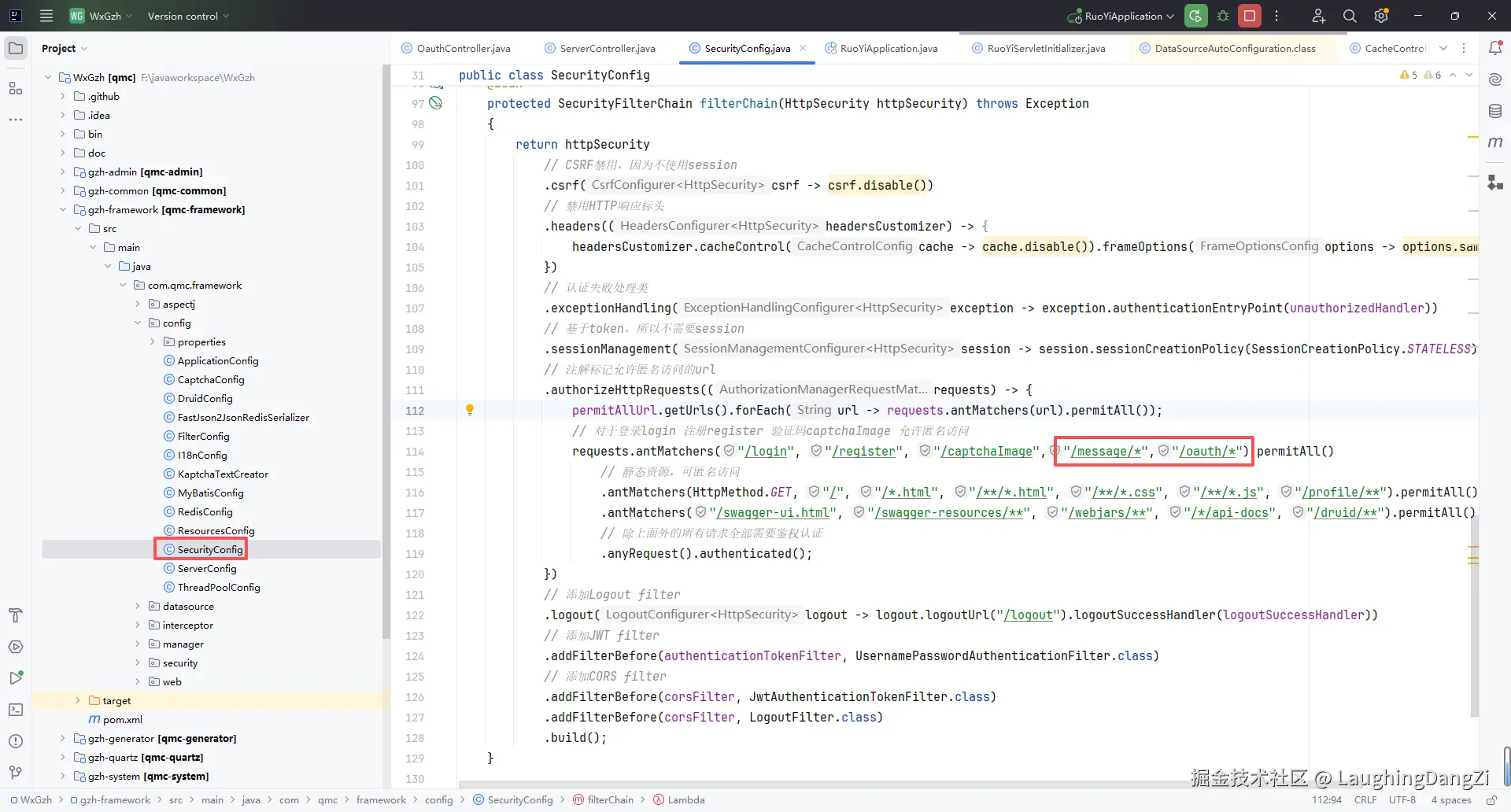Open RedisConfig in the project tree
The width and height of the screenshot is (1511, 812).
click(205, 511)
